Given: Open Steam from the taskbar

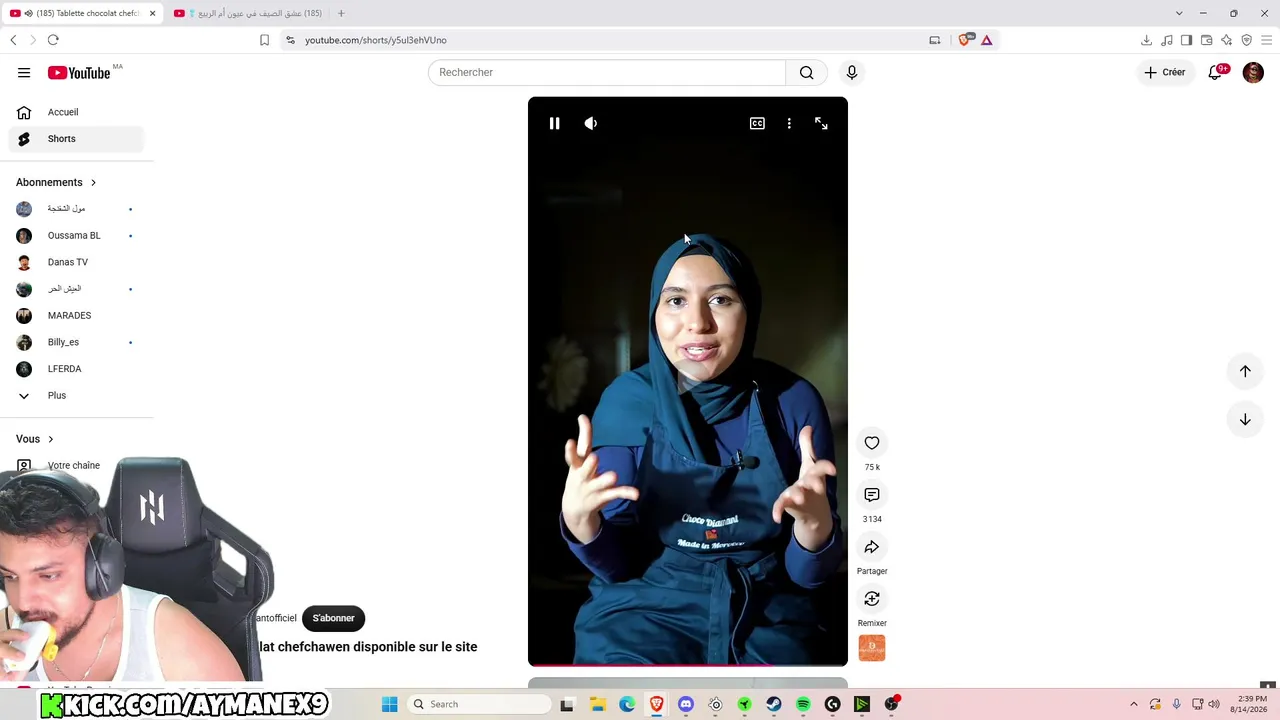Looking at the screenshot, I should click(774, 704).
